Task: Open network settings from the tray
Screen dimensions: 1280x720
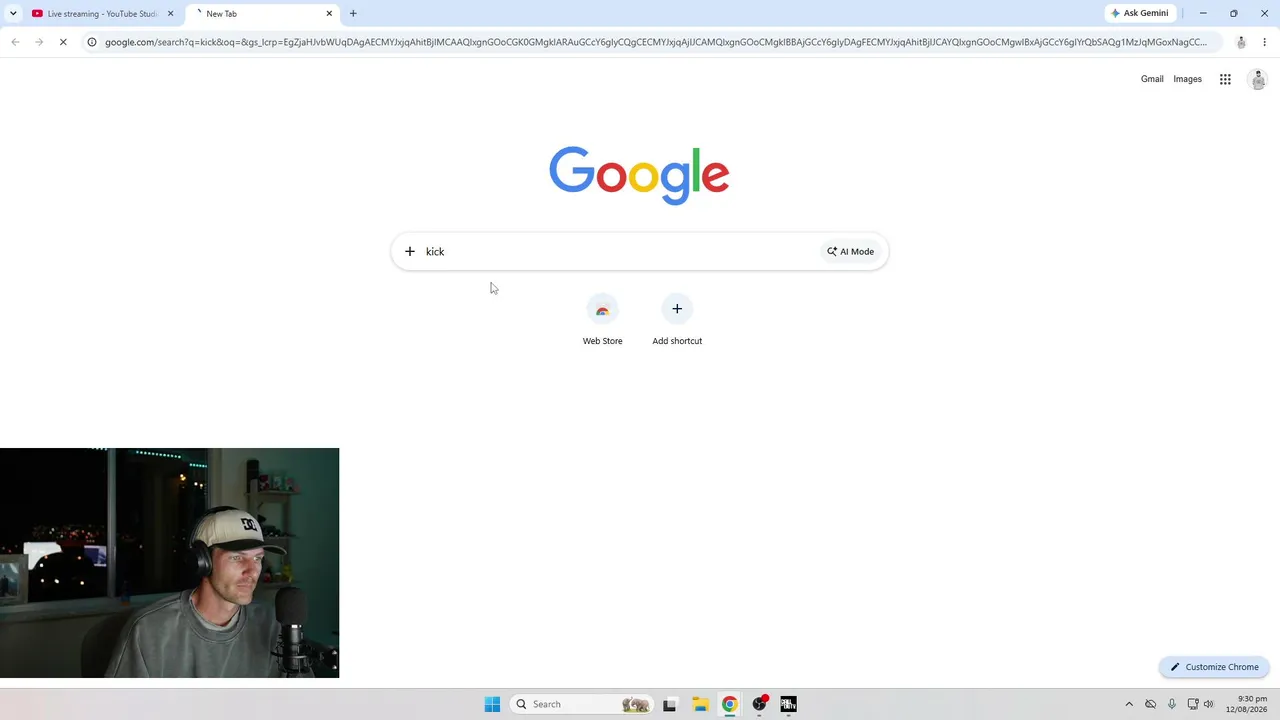Action: [1193, 704]
